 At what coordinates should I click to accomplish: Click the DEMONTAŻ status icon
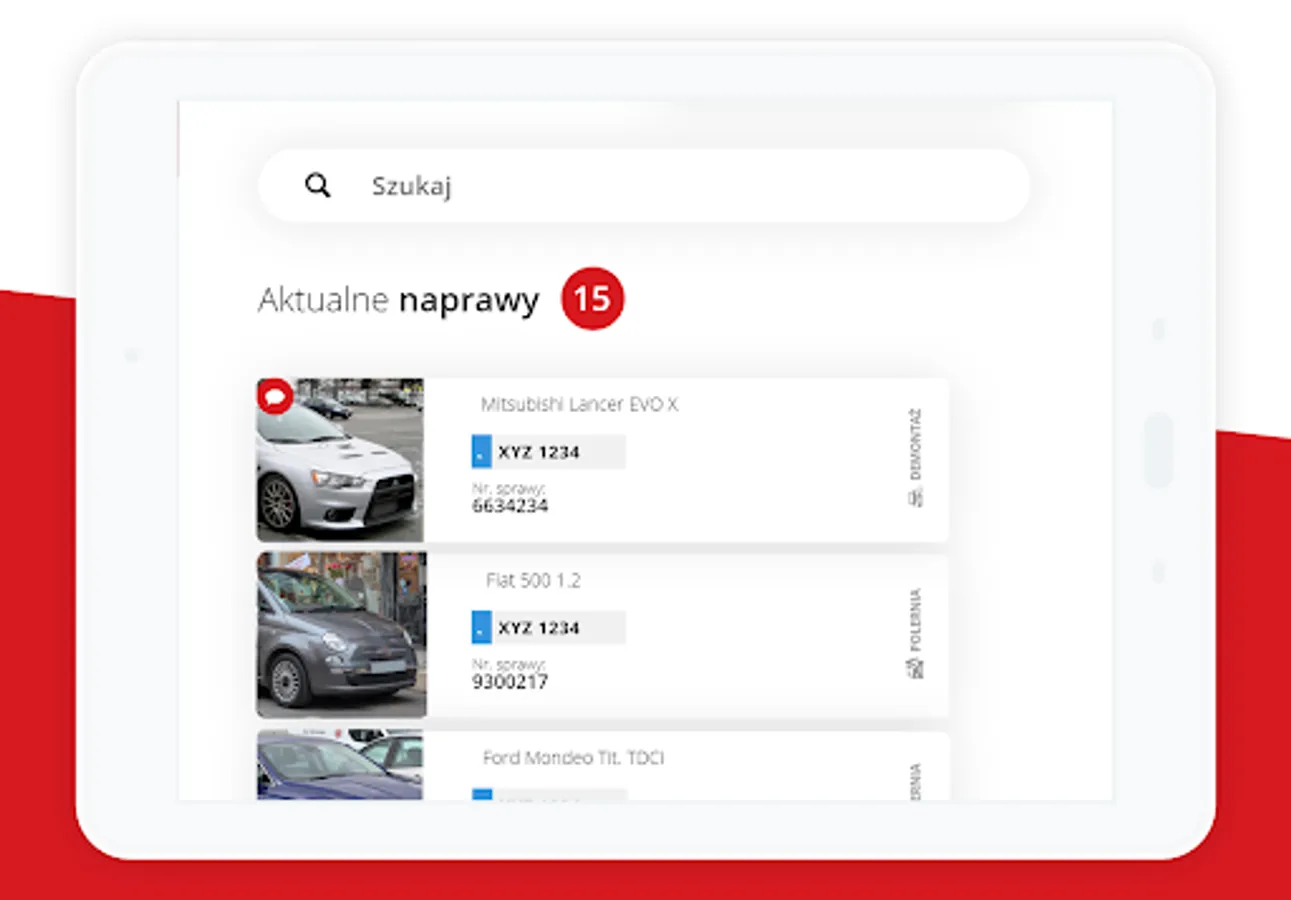pyautogui.click(x=915, y=497)
